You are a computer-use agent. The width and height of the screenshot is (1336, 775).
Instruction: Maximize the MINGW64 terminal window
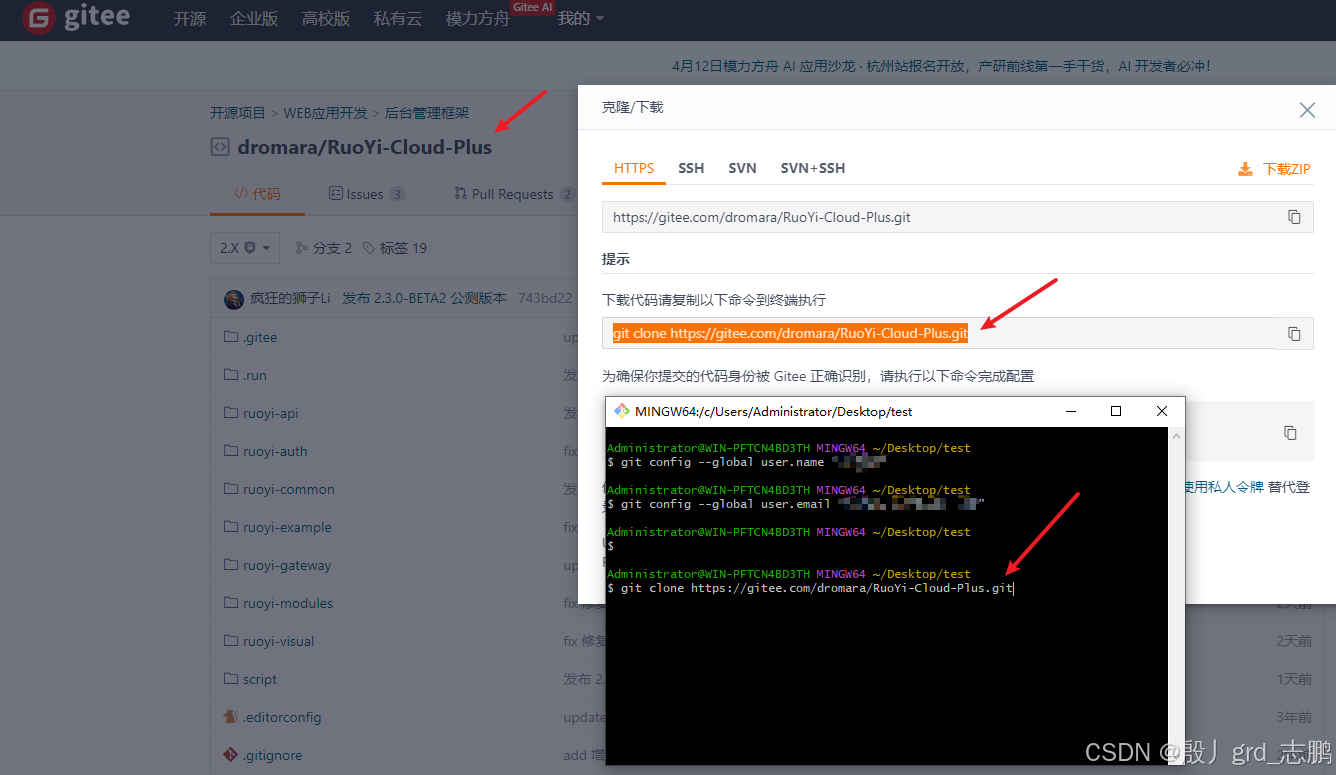(x=1116, y=411)
